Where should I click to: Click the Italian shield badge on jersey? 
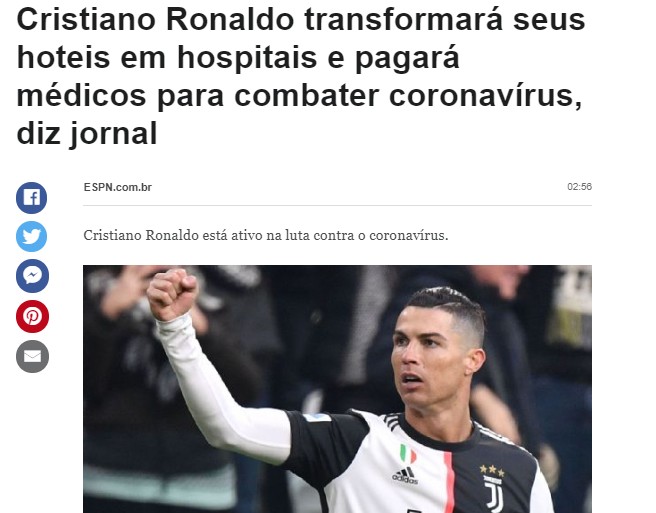pyautogui.click(x=407, y=454)
